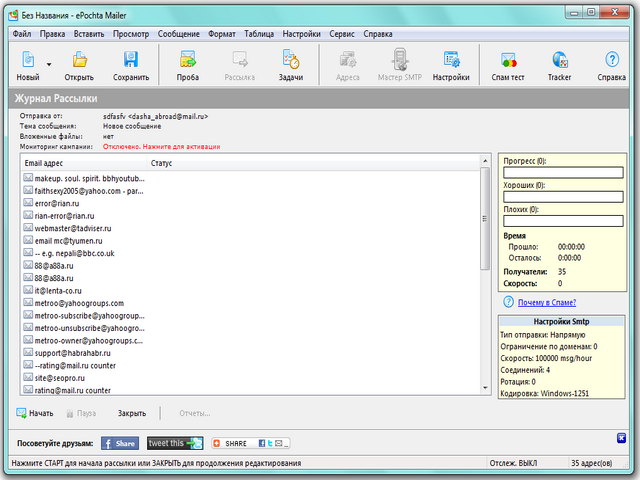Open Настройки toolbar icon
Viewport: 640px width, 480px height.
(x=451, y=60)
